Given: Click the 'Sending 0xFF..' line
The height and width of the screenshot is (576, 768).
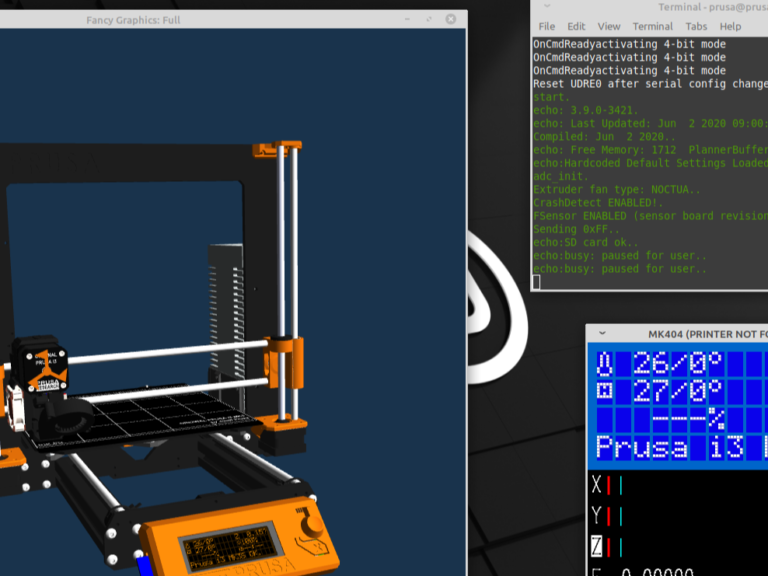Looking at the screenshot, I should [576, 229].
